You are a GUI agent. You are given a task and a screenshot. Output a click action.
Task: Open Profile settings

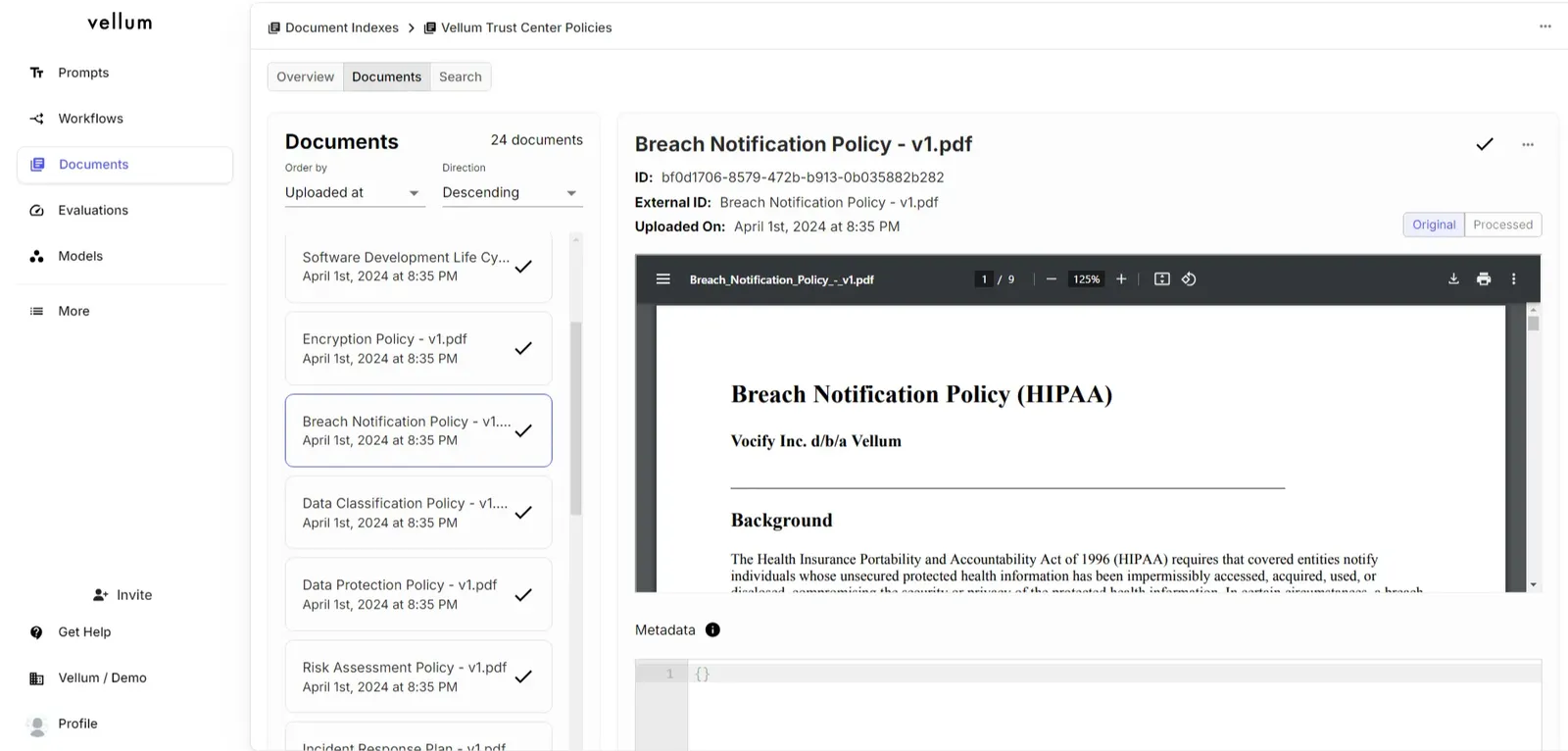tap(124, 724)
